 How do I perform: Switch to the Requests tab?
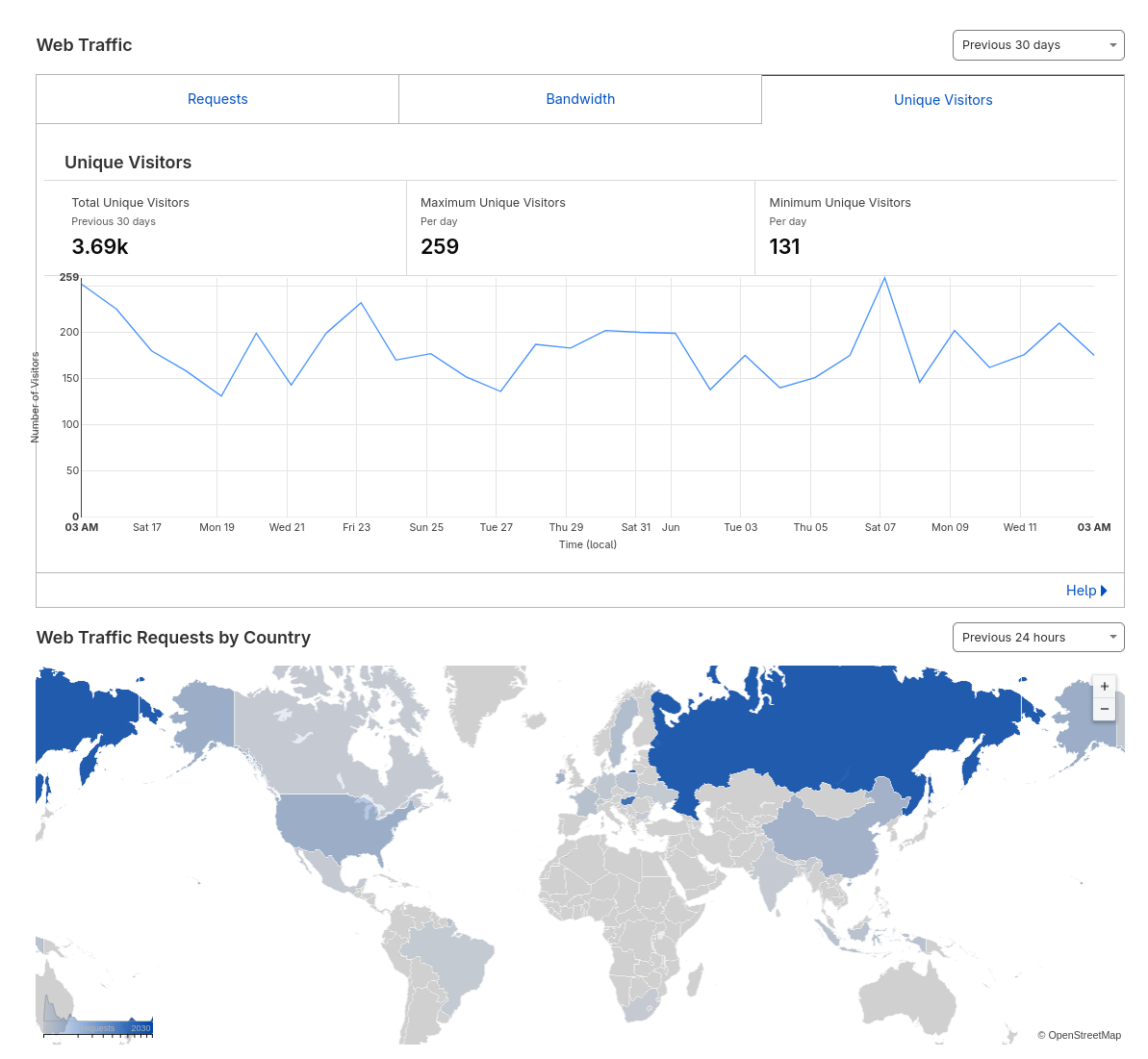(217, 99)
